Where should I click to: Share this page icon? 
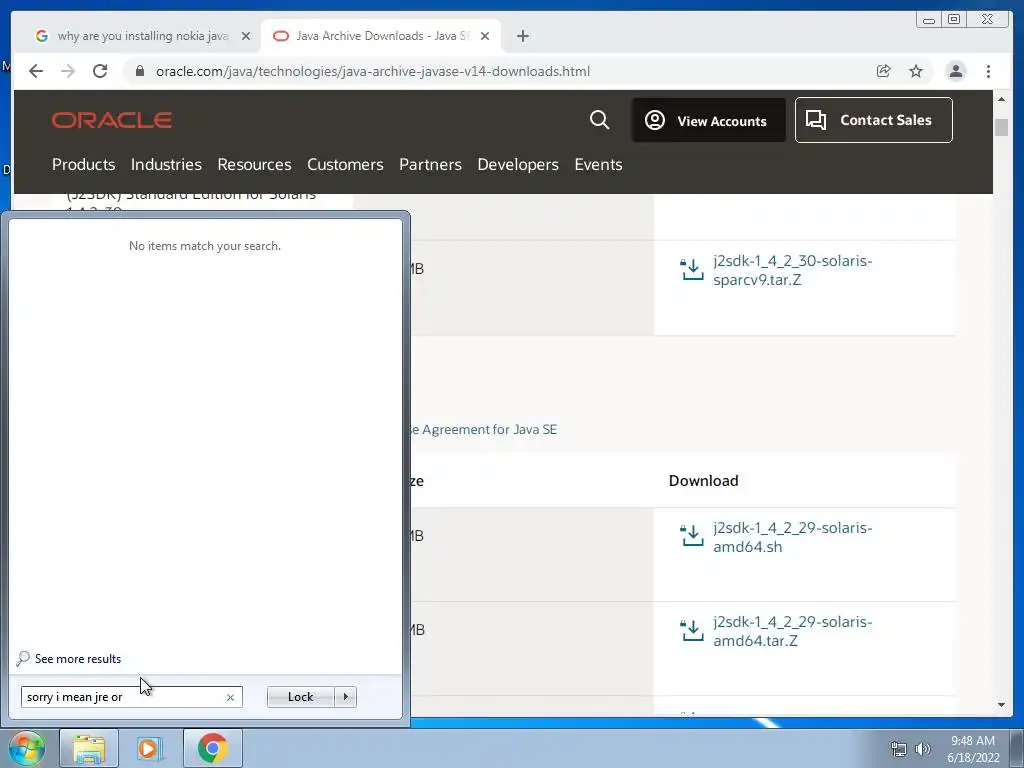(883, 71)
